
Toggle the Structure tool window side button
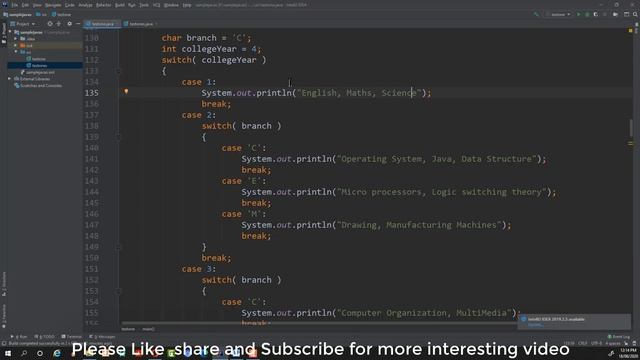(4, 284)
